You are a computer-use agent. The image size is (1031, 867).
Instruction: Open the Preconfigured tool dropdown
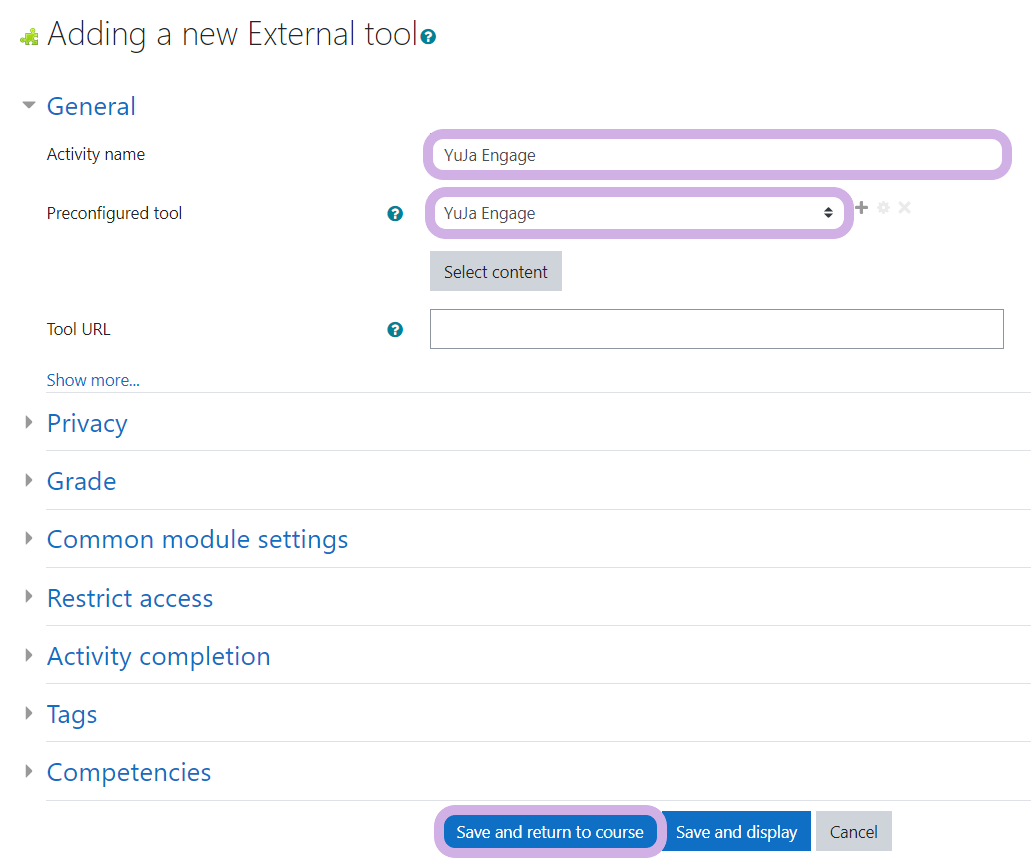coord(639,213)
